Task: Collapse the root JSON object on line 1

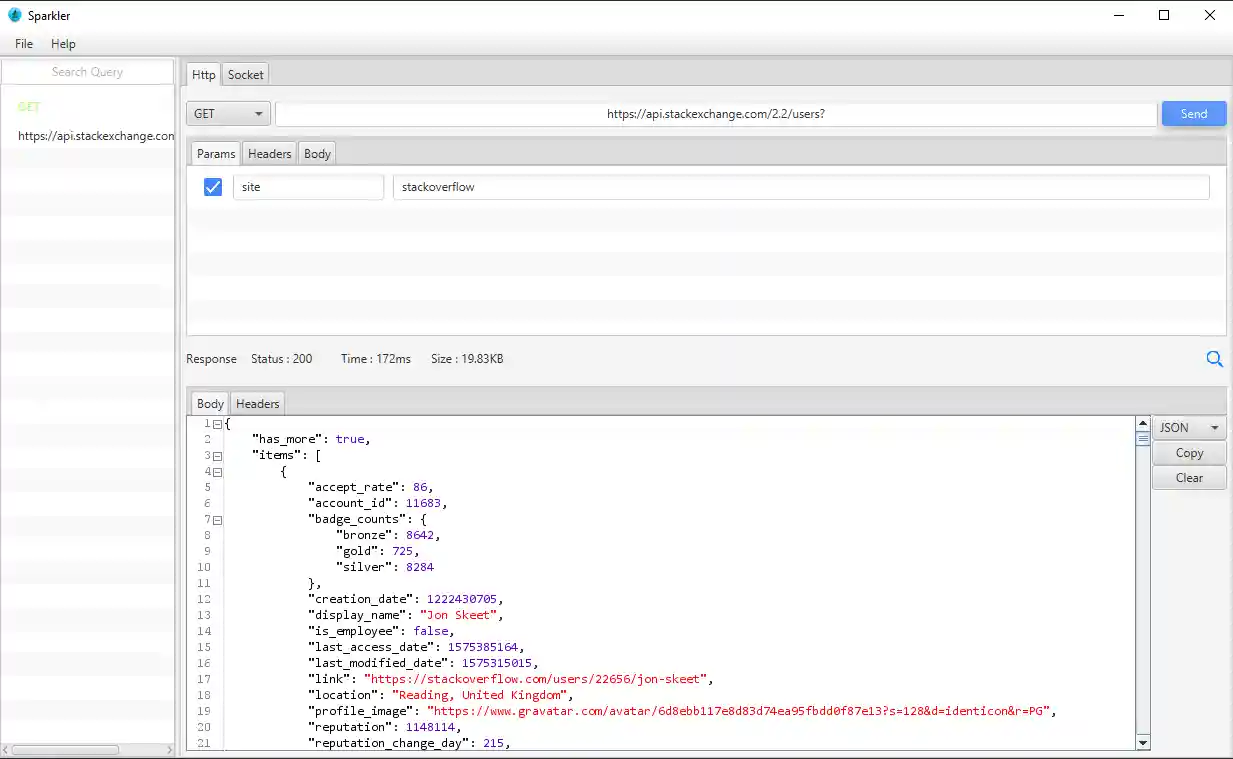Action: 217,424
